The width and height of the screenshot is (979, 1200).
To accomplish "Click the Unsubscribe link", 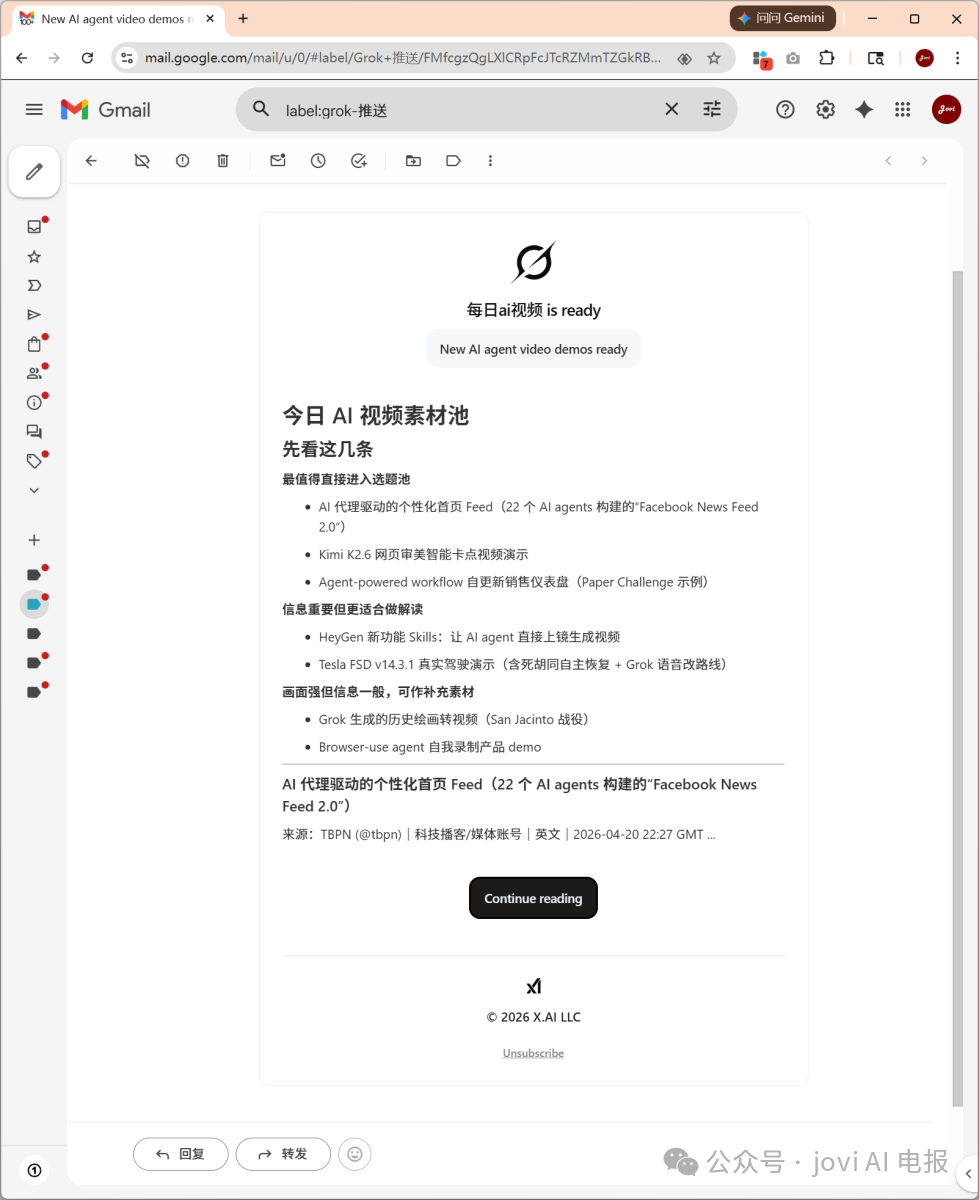I will click(x=533, y=1053).
